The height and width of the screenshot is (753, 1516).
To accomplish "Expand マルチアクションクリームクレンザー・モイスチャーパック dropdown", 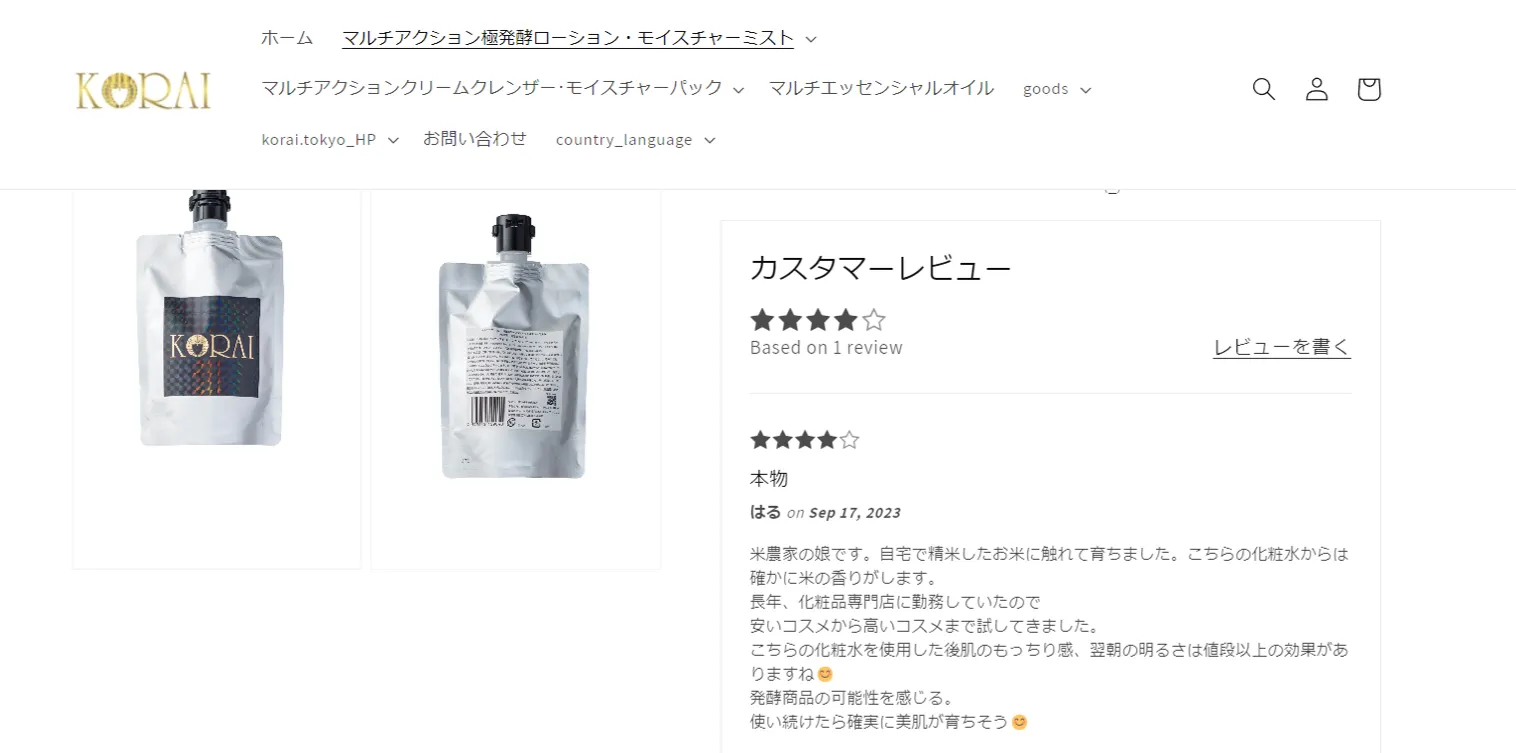I will click(503, 88).
